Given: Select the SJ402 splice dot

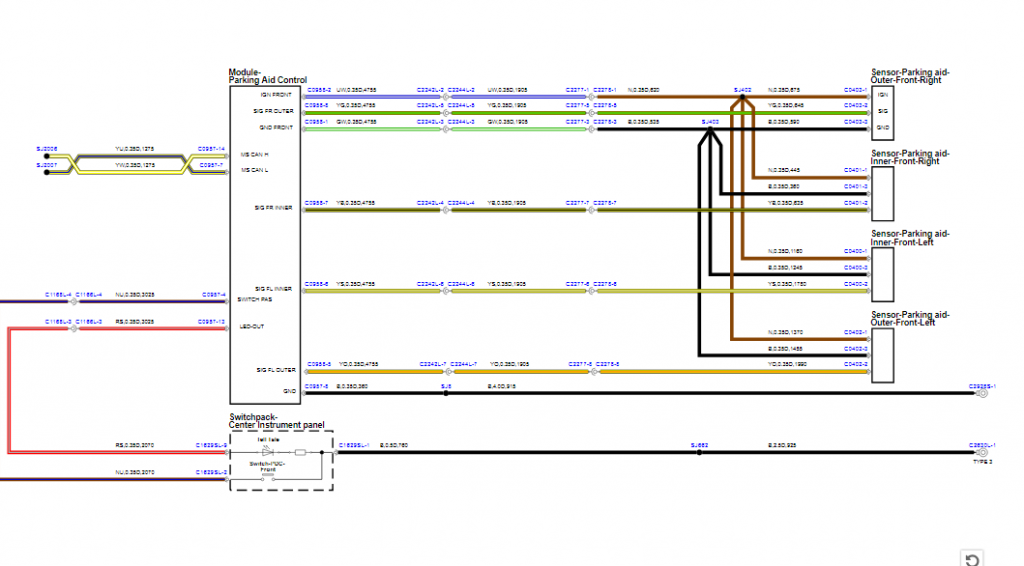Looking at the screenshot, I should click(x=742, y=97).
